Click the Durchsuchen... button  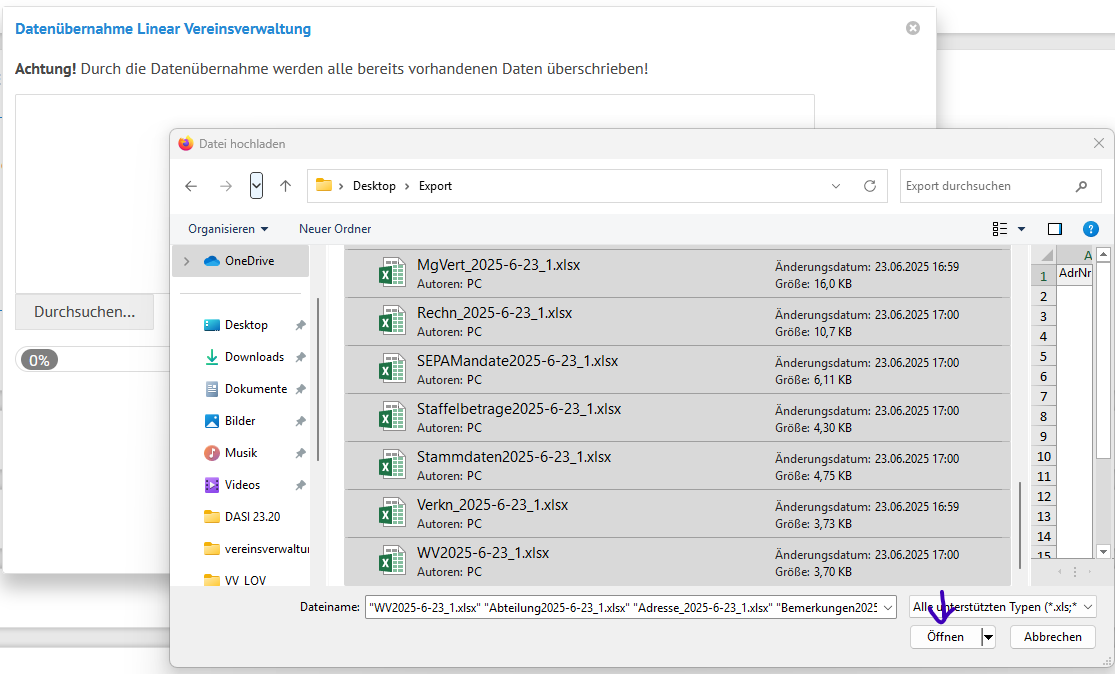(x=84, y=312)
